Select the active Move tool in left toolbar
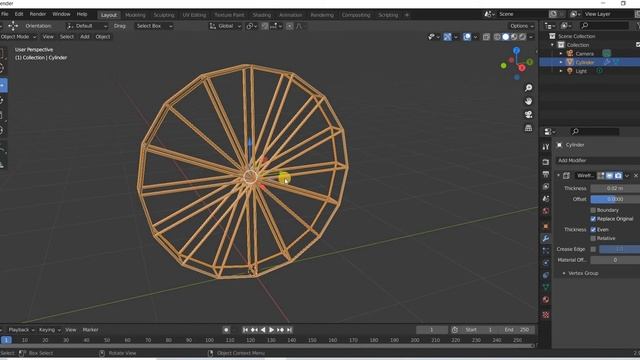This screenshot has height=360, width=640. click(3, 85)
